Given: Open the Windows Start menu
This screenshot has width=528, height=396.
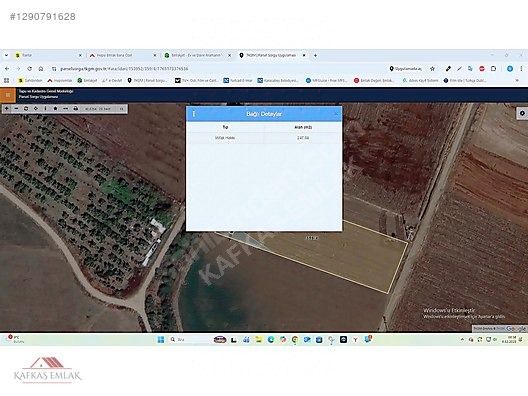Looking at the screenshot, I should pos(161,339).
